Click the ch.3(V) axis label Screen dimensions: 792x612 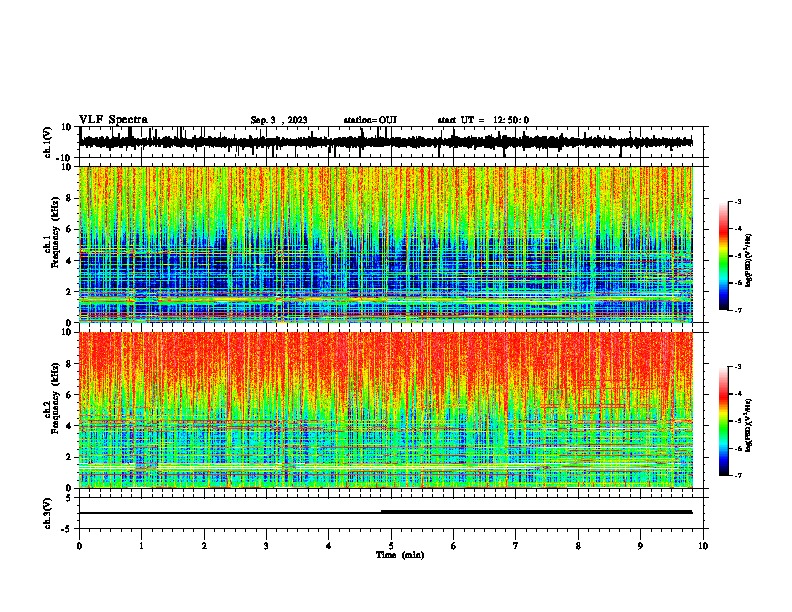point(48,513)
